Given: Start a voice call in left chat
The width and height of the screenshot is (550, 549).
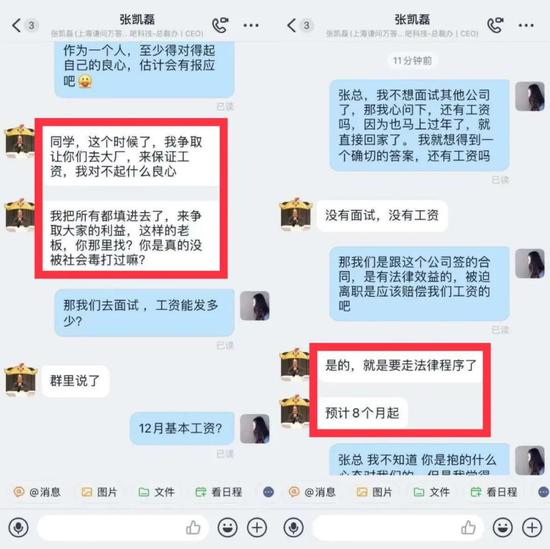Looking at the screenshot, I should click(220, 25).
